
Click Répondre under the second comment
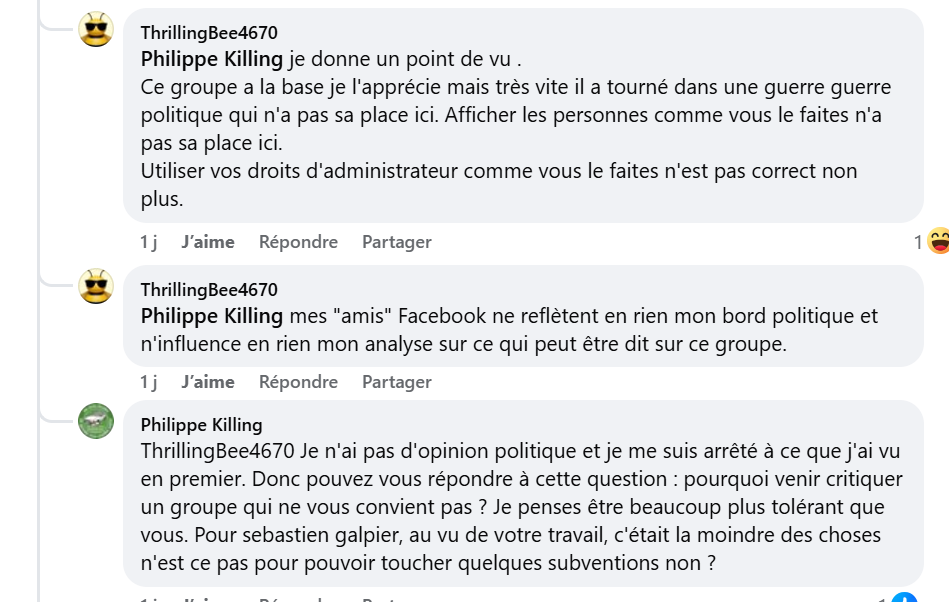[x=298, y=382]
